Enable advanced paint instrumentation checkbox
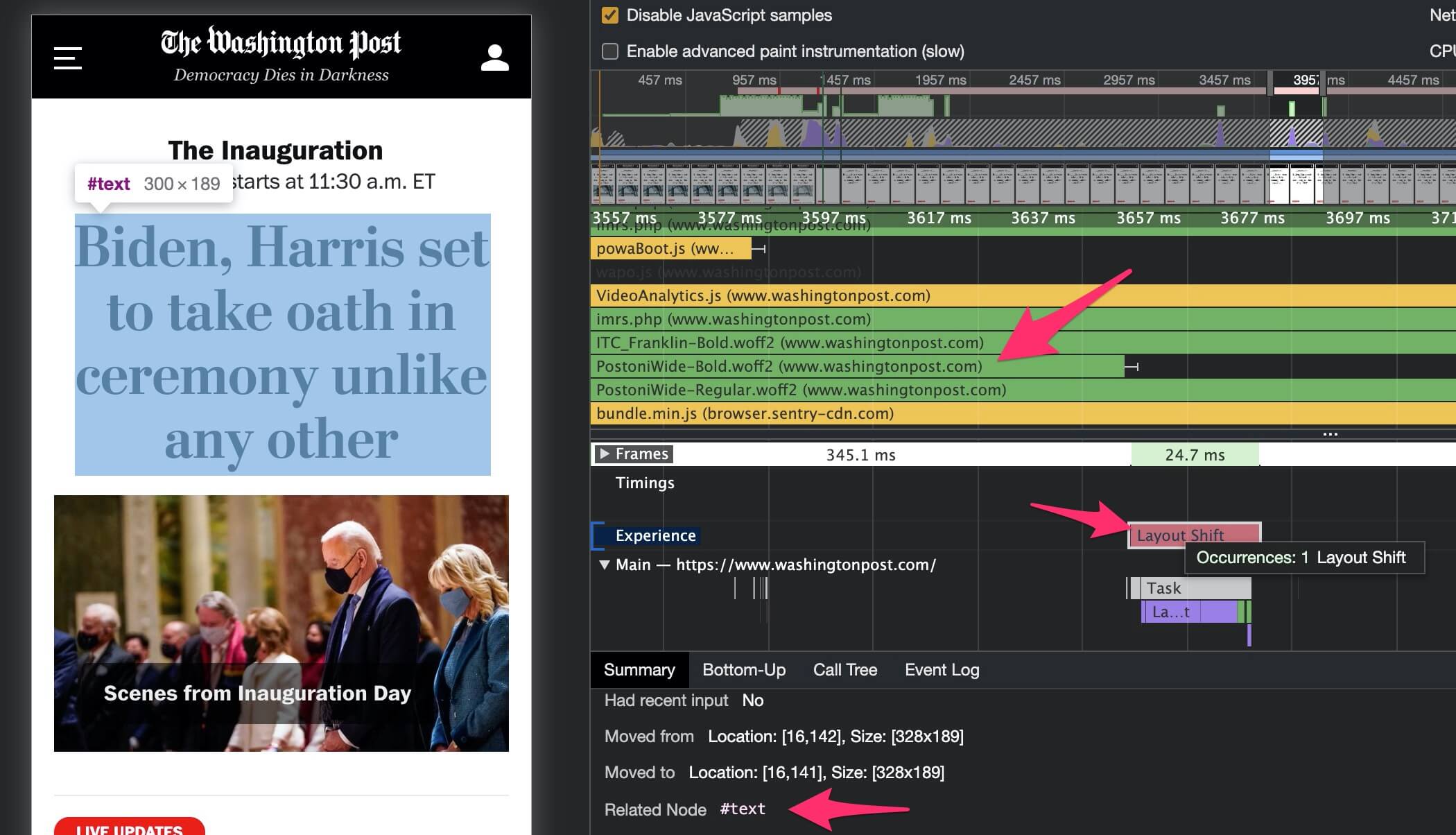The image size is (1456, 835). pyautogui.click(x=610, y=51)
